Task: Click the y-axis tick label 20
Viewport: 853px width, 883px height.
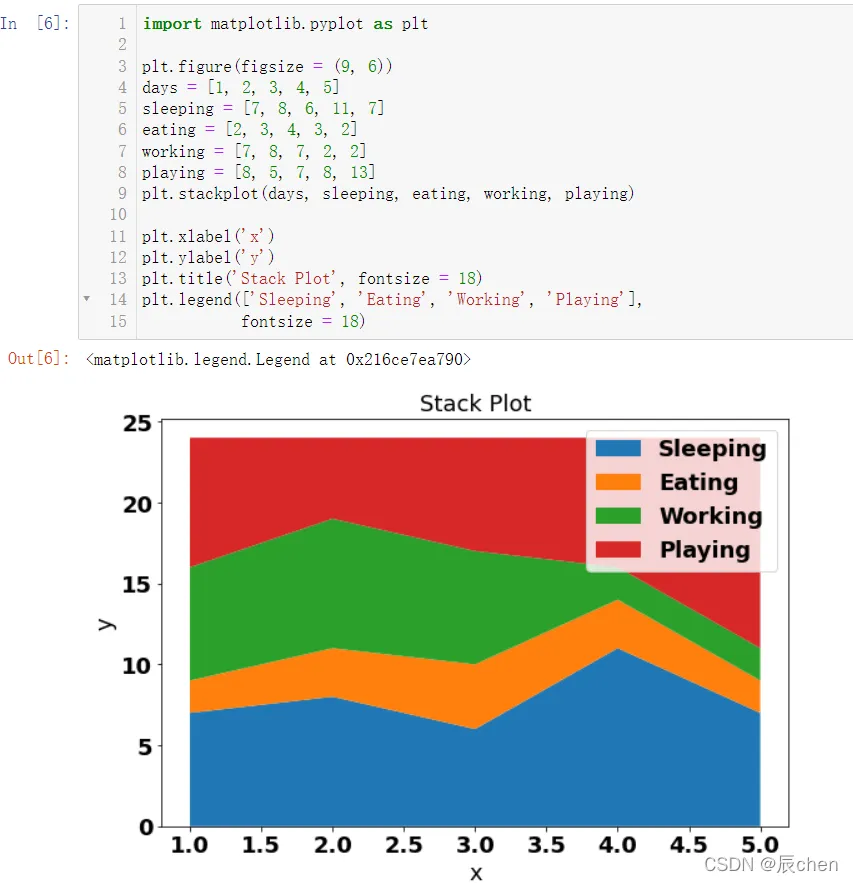Action: pos(138,505)
